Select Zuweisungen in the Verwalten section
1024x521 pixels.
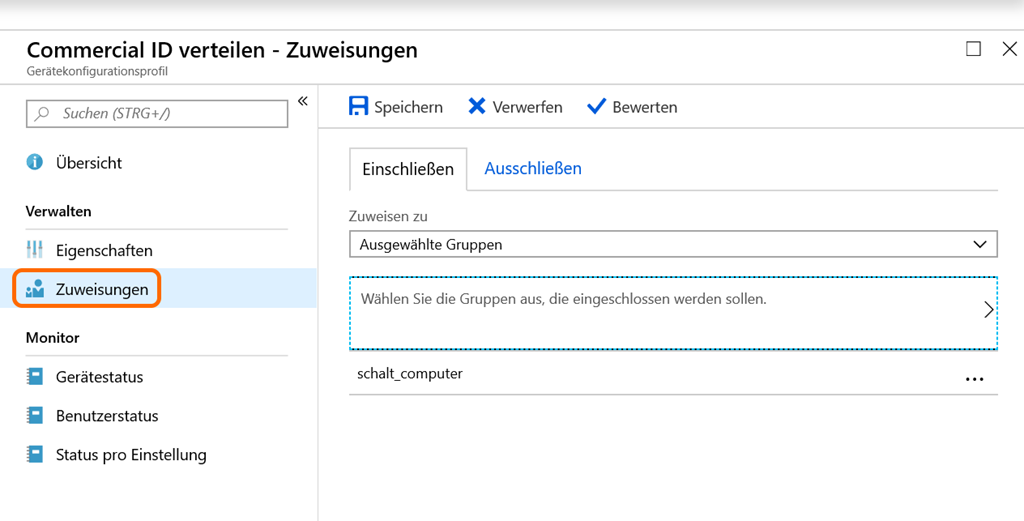[101, 289]
